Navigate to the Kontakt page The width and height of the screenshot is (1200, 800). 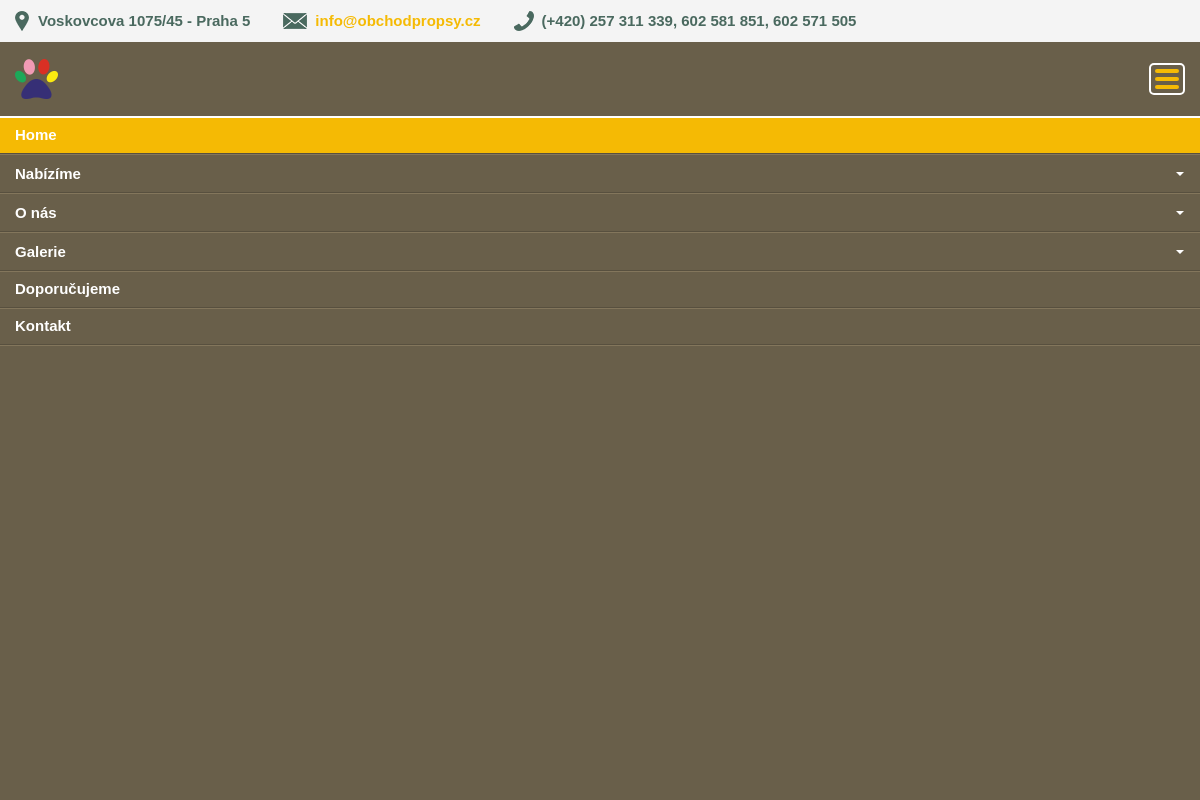point(43,326)
